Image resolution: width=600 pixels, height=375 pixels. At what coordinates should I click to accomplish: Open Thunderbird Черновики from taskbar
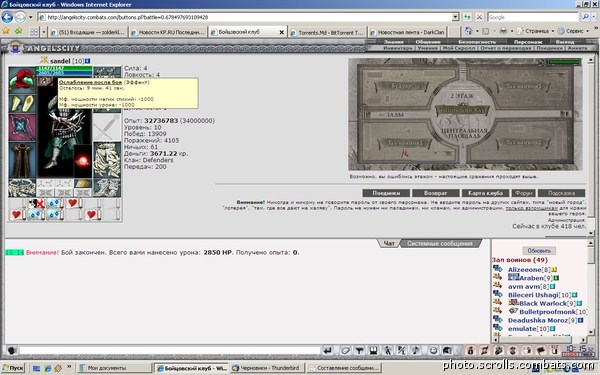click(x=267, y=368)
